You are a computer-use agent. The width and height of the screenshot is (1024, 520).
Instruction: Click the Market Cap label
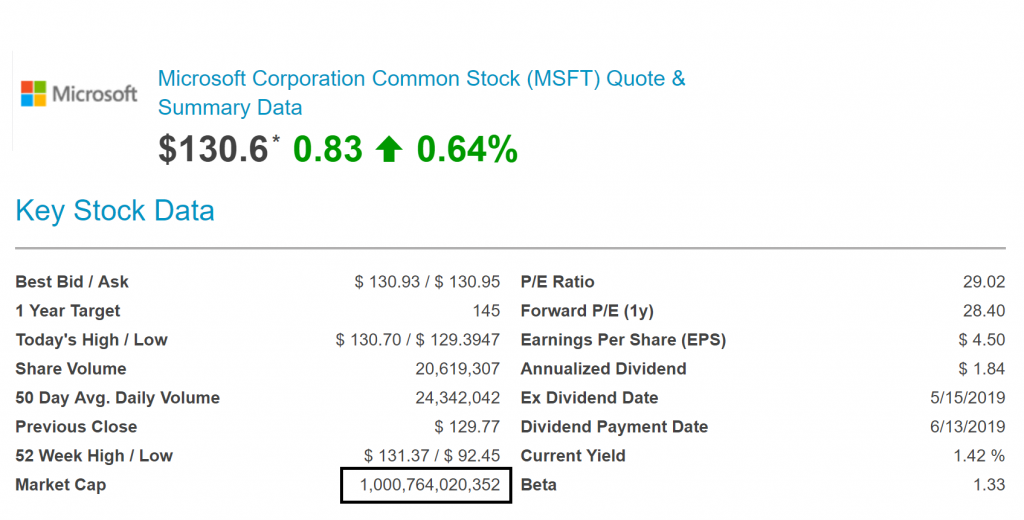tap(61, 485)
